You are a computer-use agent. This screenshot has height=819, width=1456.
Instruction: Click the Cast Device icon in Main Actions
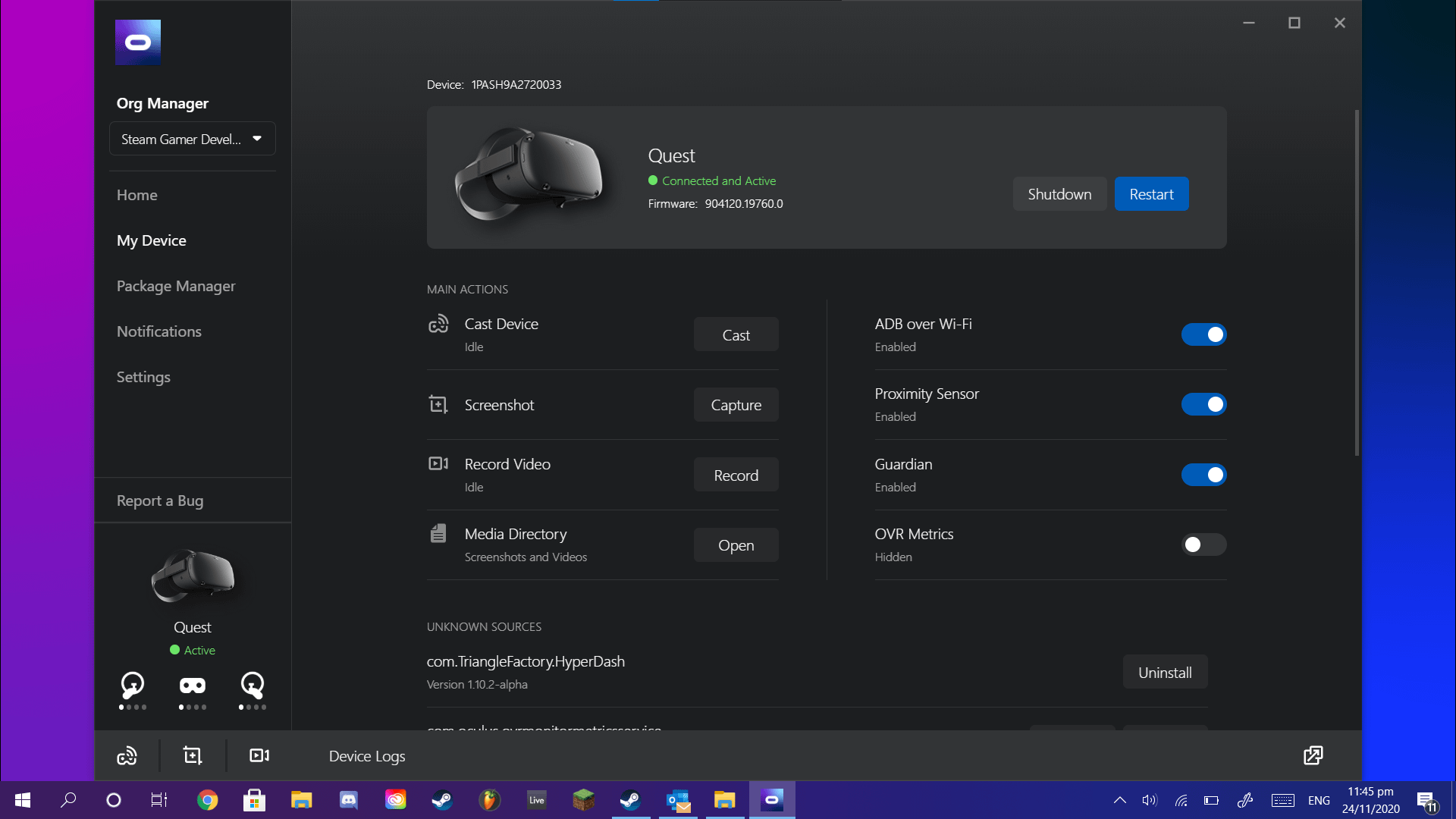(438, 325)
